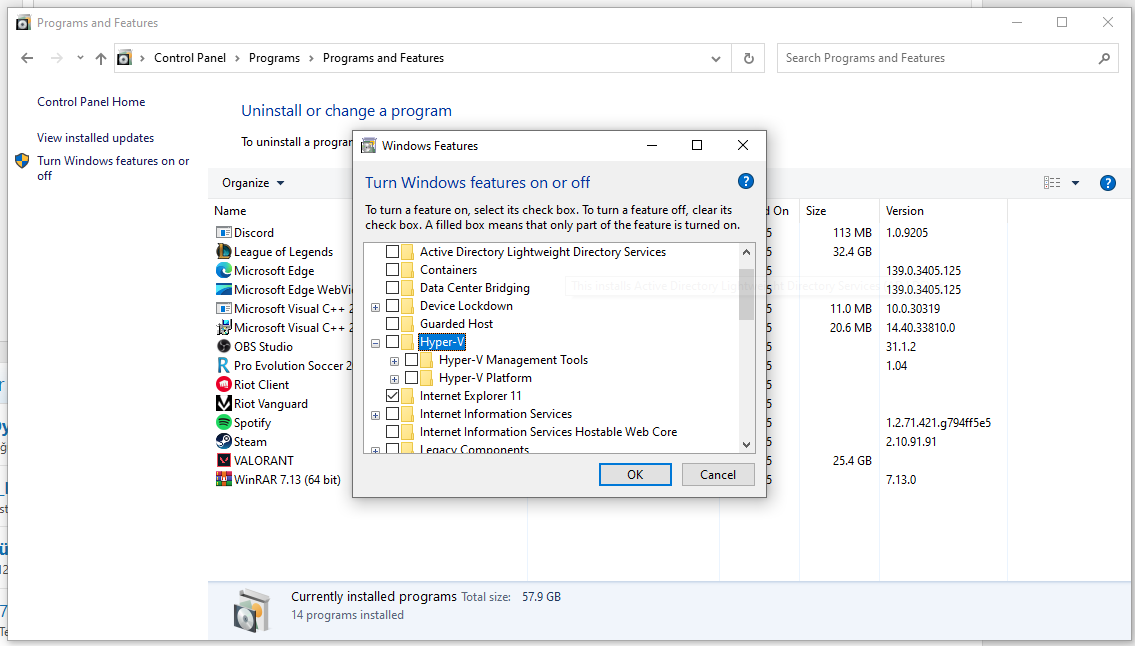Enable the Containers feature checkbox

tap(392, 269)
